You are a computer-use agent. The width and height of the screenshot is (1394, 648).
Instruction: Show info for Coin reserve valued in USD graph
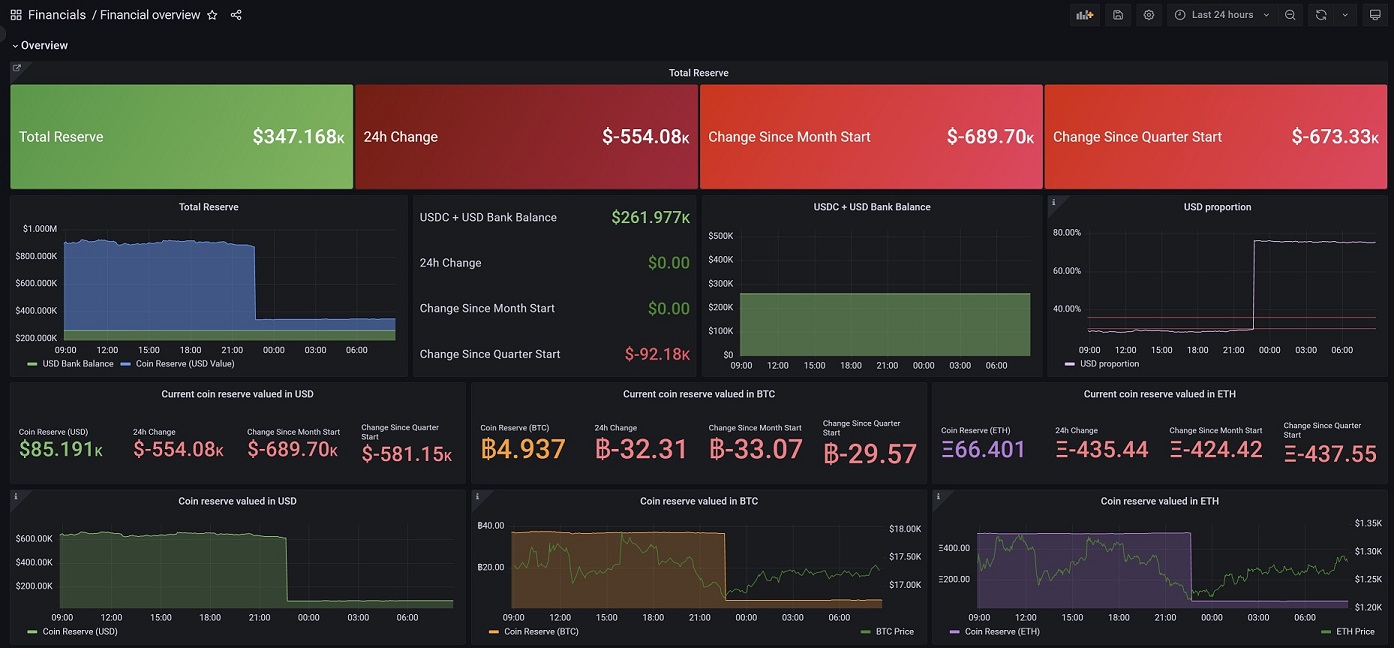16,495
